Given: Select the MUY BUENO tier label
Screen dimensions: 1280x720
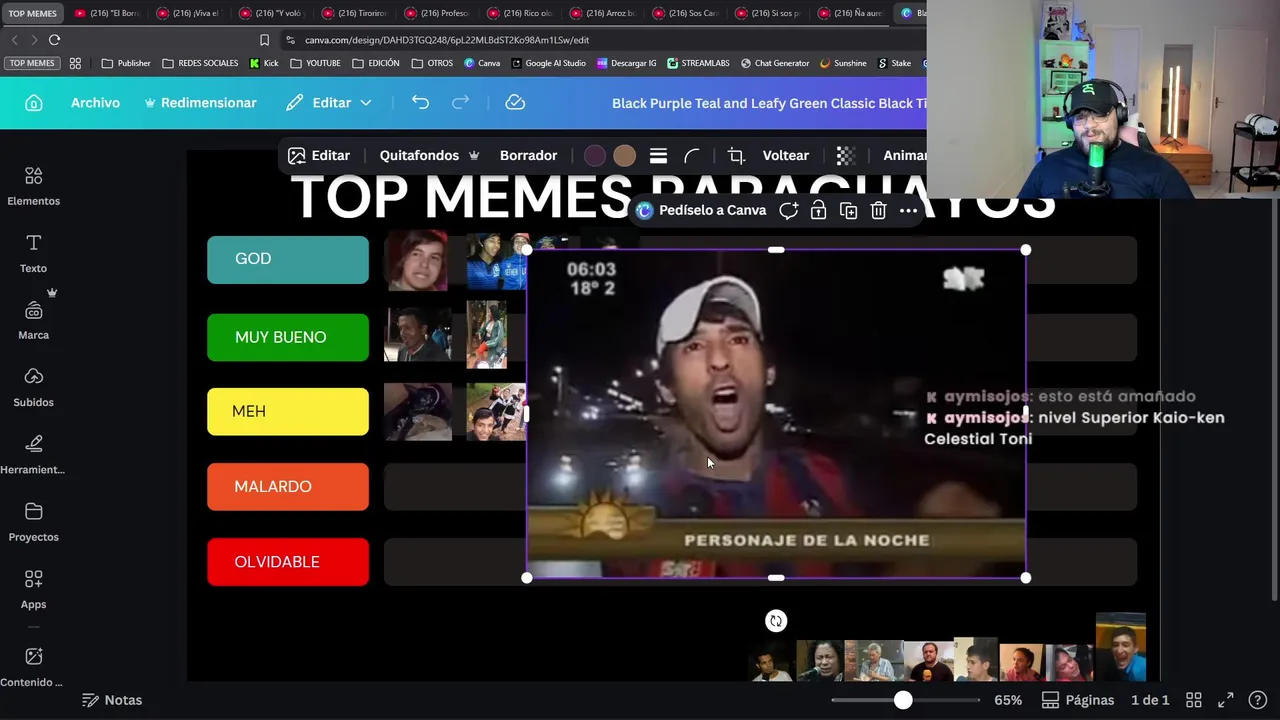Looking at the screenshot, I should click(x=288, y=337).
